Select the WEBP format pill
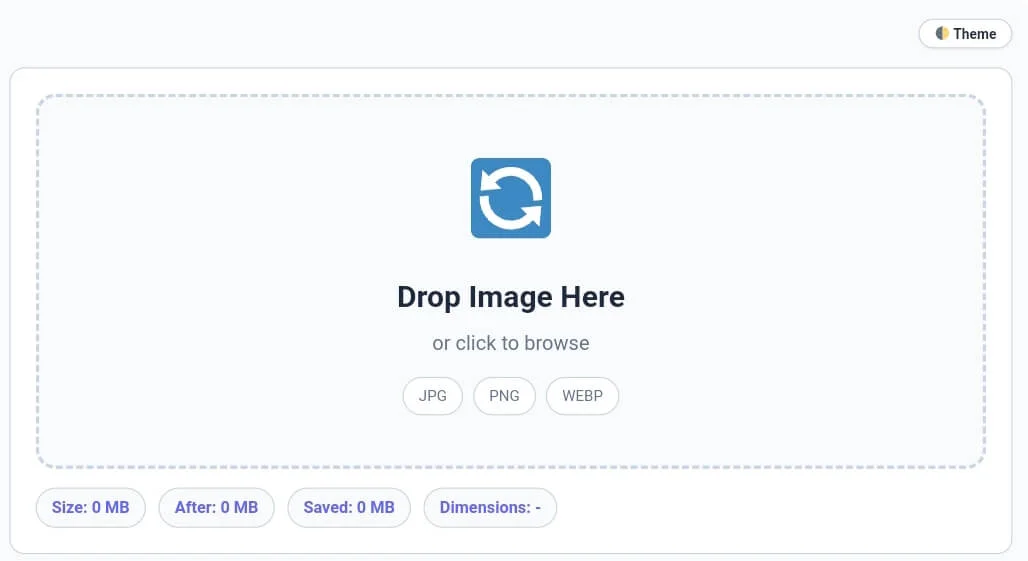 pyautogui.click(x=582, y=396)
